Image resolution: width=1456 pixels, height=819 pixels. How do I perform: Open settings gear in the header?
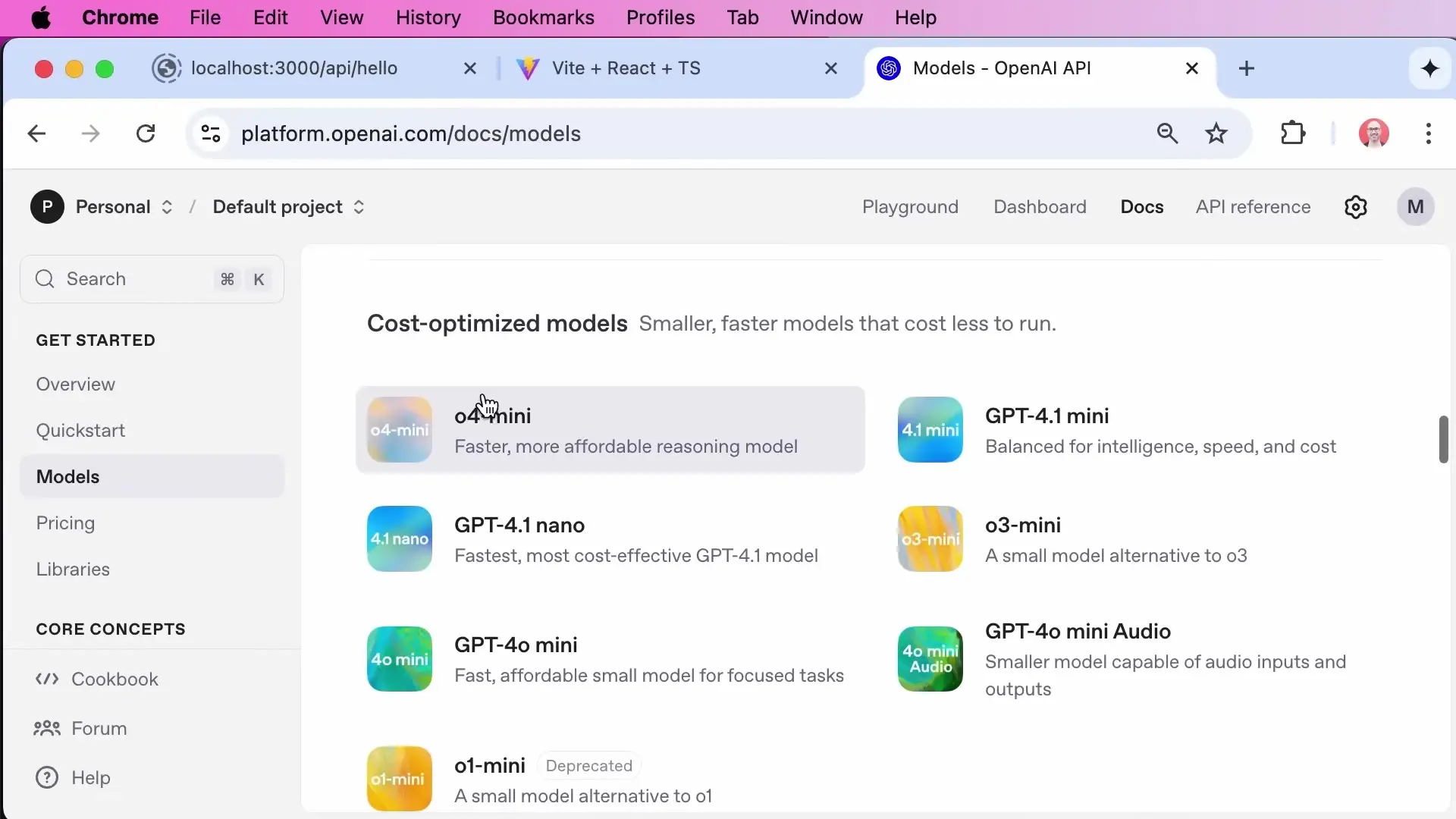[1355, 207]
